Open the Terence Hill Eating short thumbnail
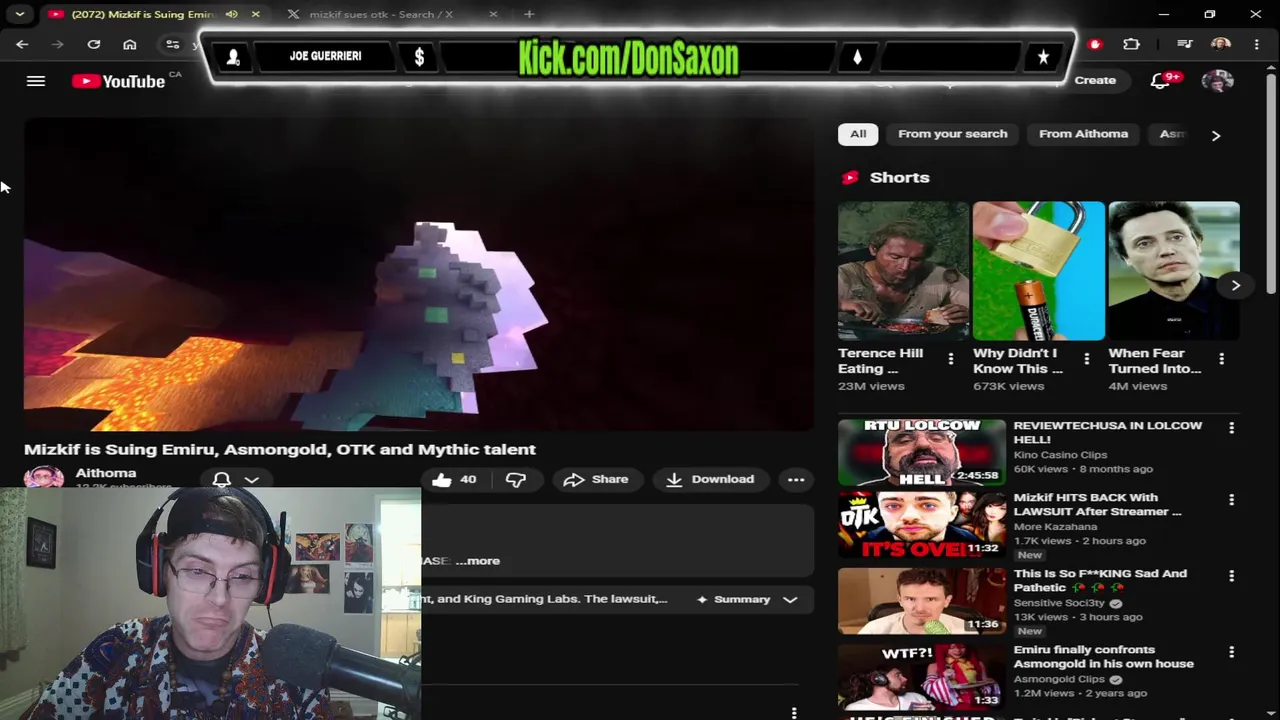1280x720 pixels. coord(903,271)
